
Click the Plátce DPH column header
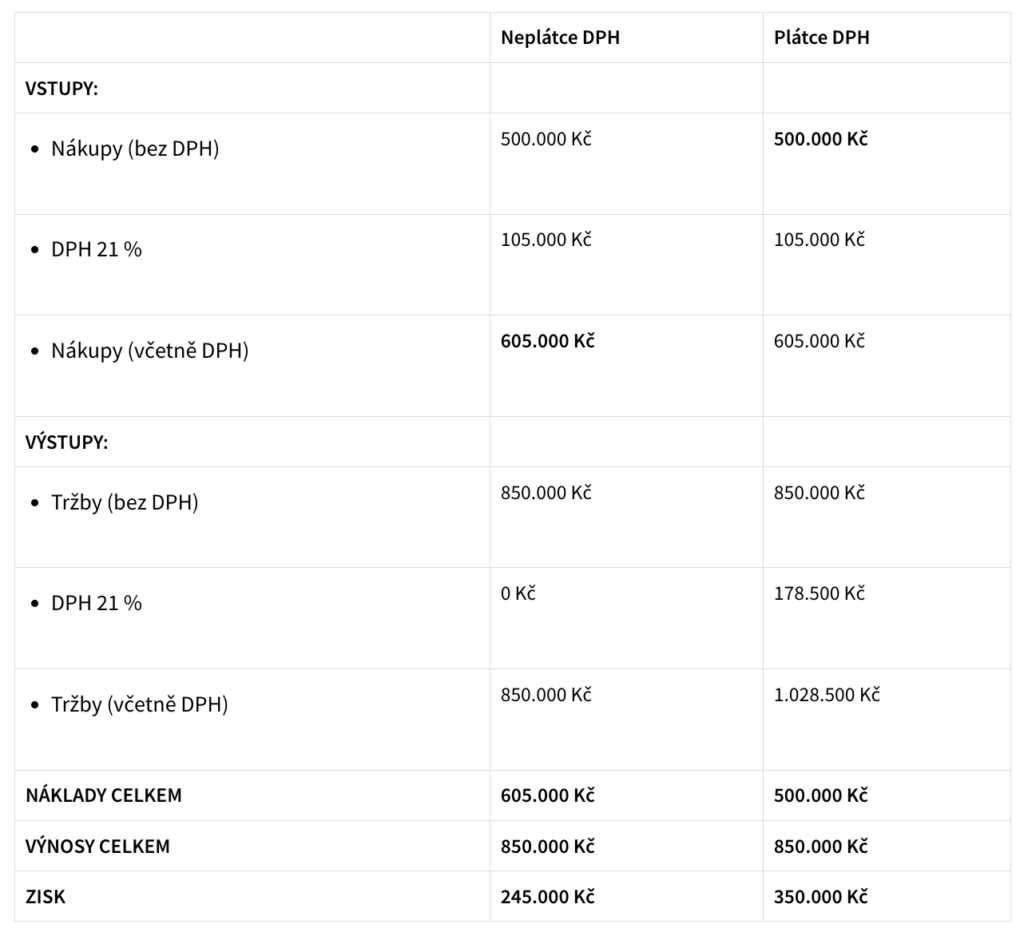[821, 38]
